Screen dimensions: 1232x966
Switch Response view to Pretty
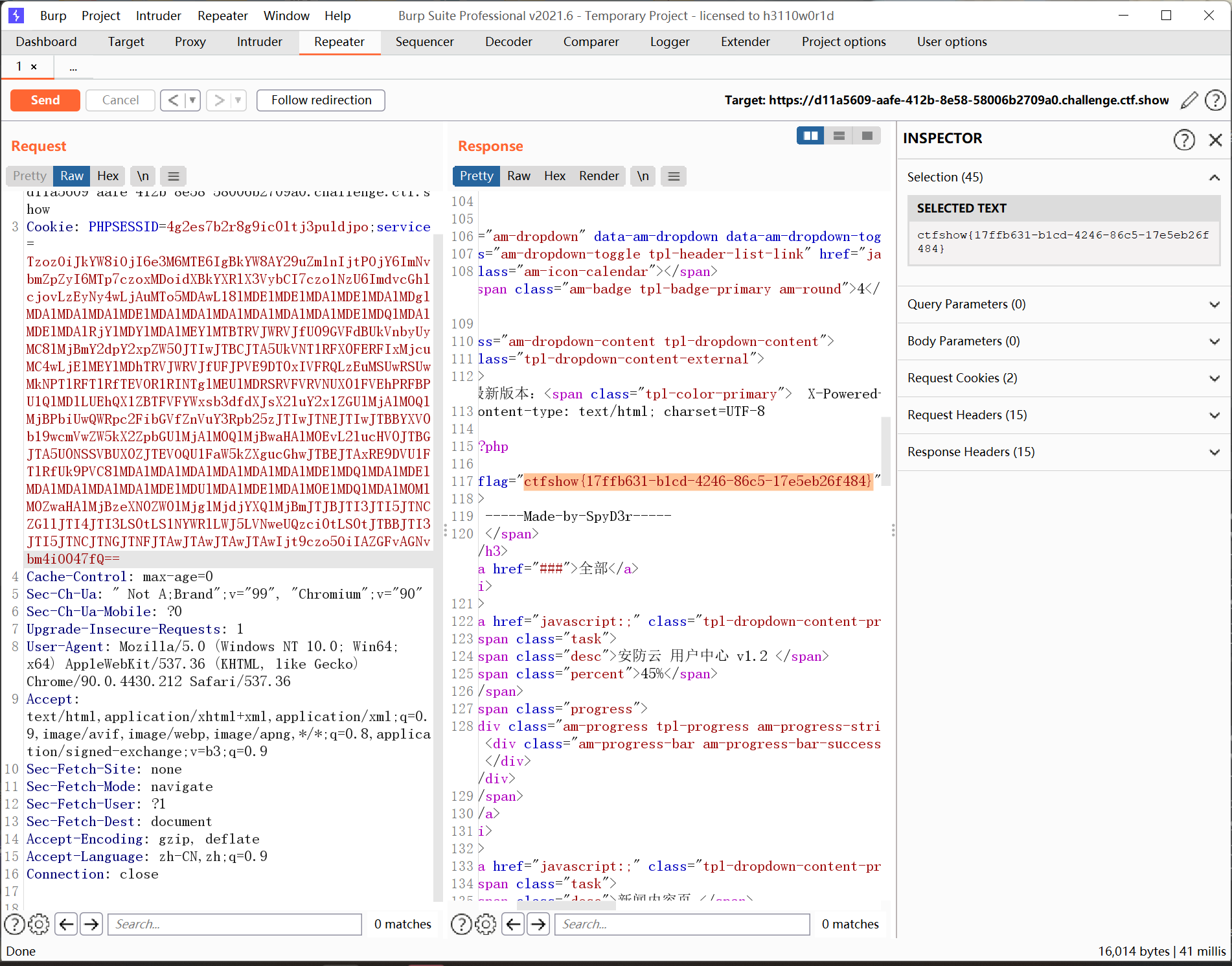[476, 176]
